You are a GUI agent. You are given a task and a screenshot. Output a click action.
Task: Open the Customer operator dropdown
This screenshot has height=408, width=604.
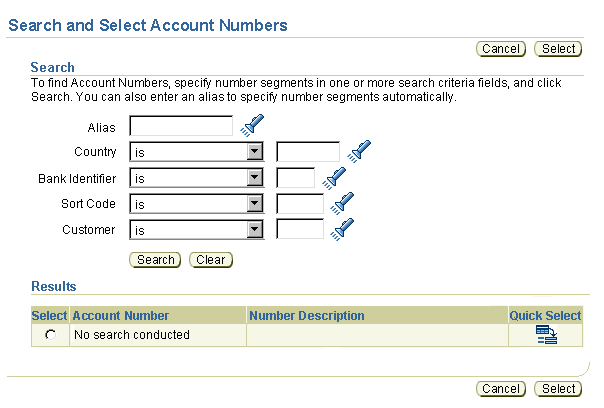click(x=255, y=230)
